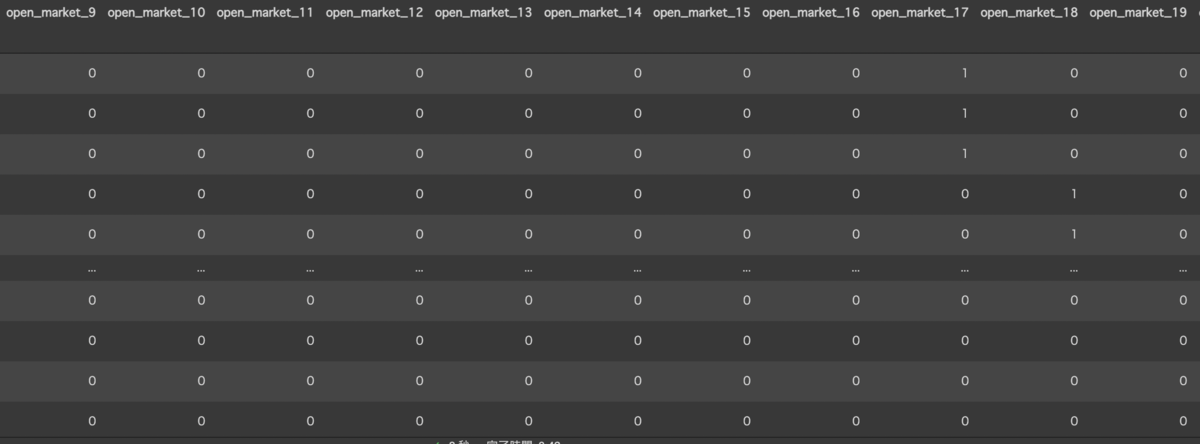Select the value 1 in the fourth row of open_market_18

tap(1073, 193)
